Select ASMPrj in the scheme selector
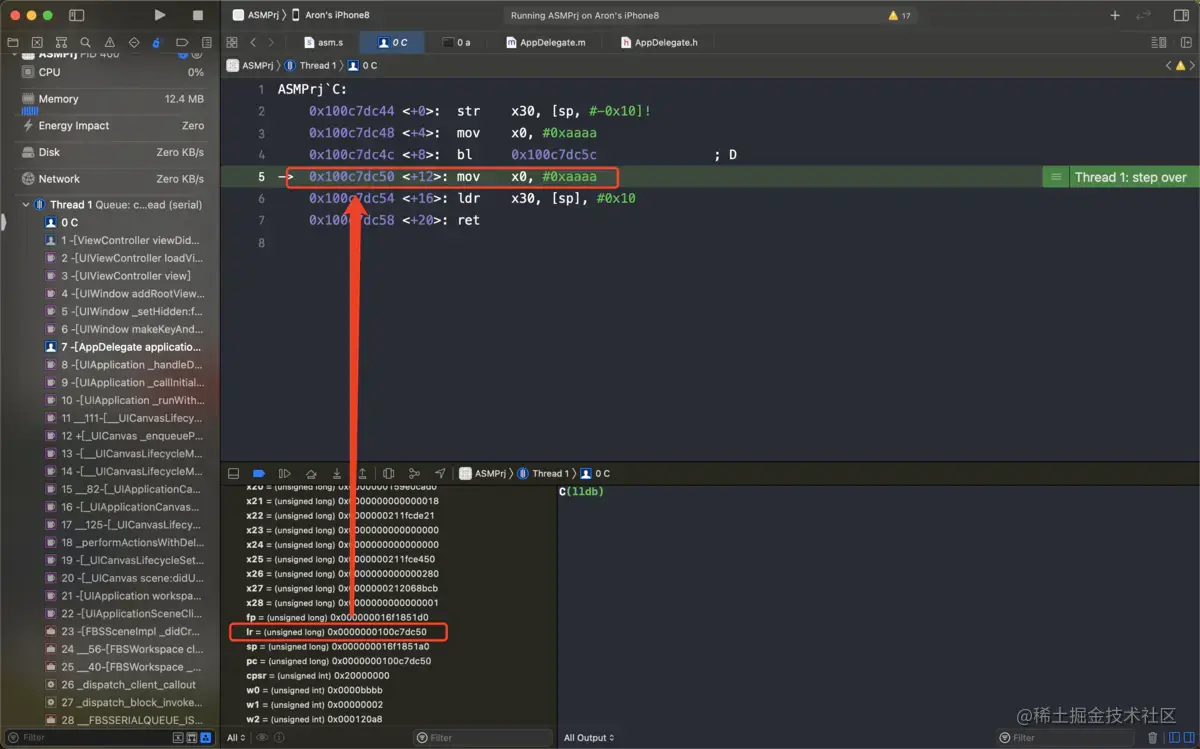This screenshot has width=1200, height=749. pyautogui.click(x=257, y=15)
